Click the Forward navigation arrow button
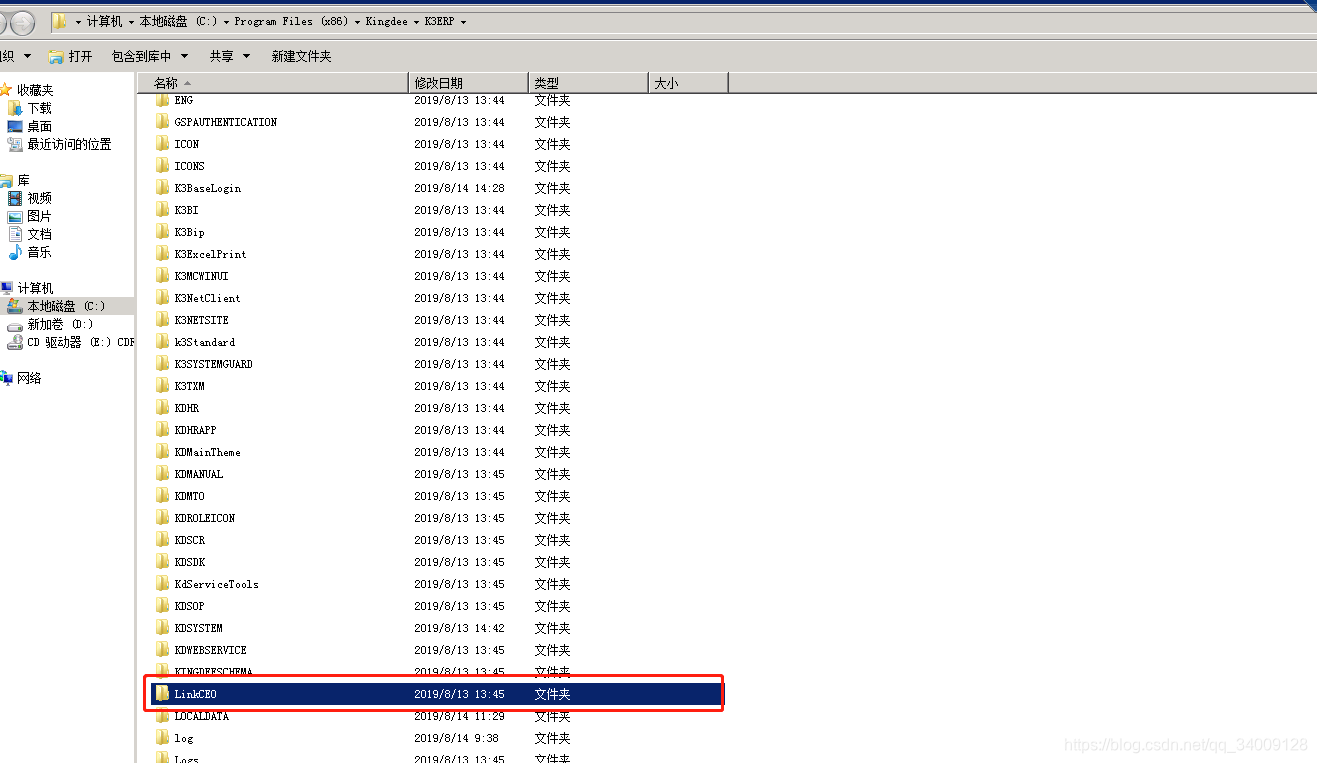The image size is (1317, 763). (21, 22)
